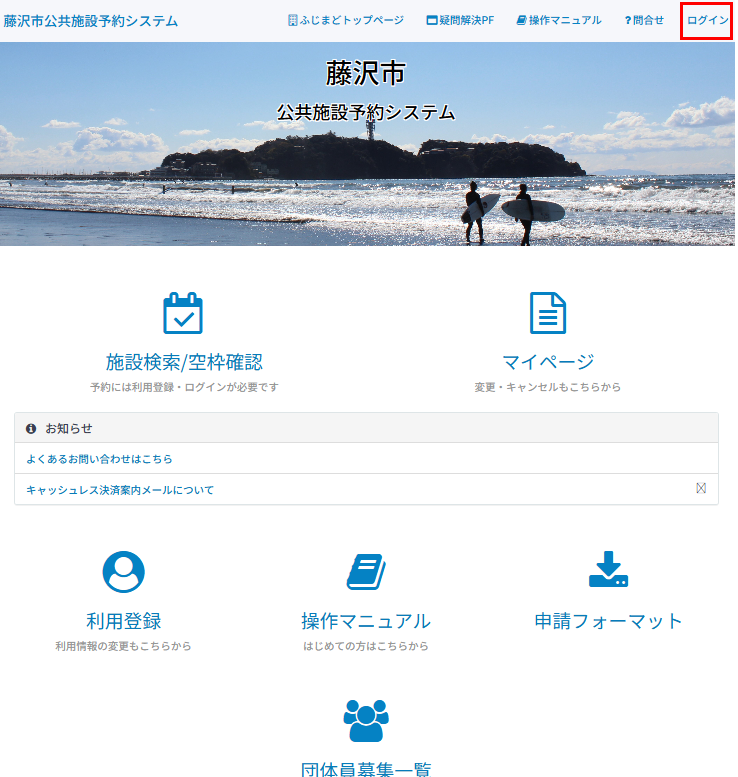Click ログイン in the navigation bar
The image size is (738, 777).
pos(707,20)
